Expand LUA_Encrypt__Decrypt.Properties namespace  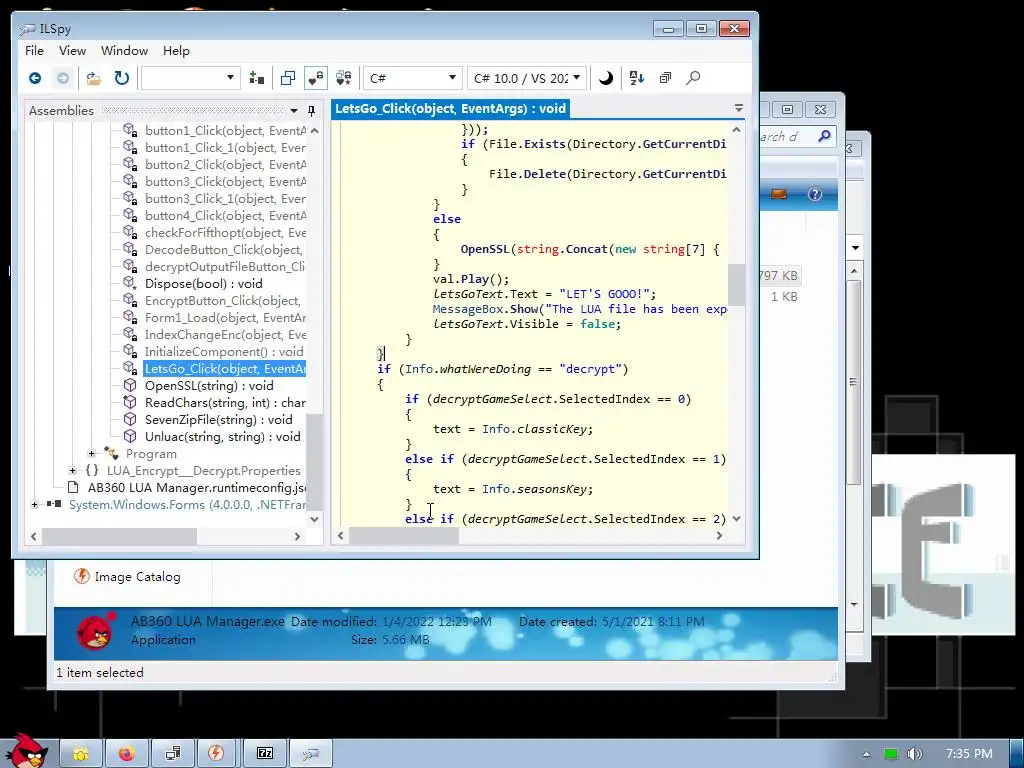[x=72, y=470]
